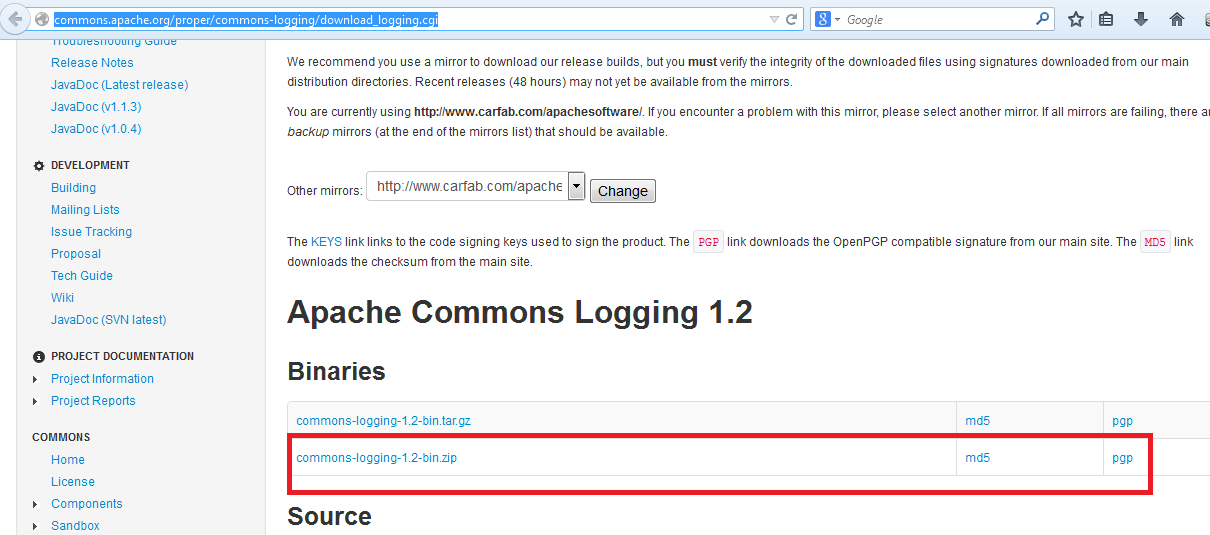The image size is (1210, 535).
Task: Expand the Project Reports arrow
Action: [36, 402]
